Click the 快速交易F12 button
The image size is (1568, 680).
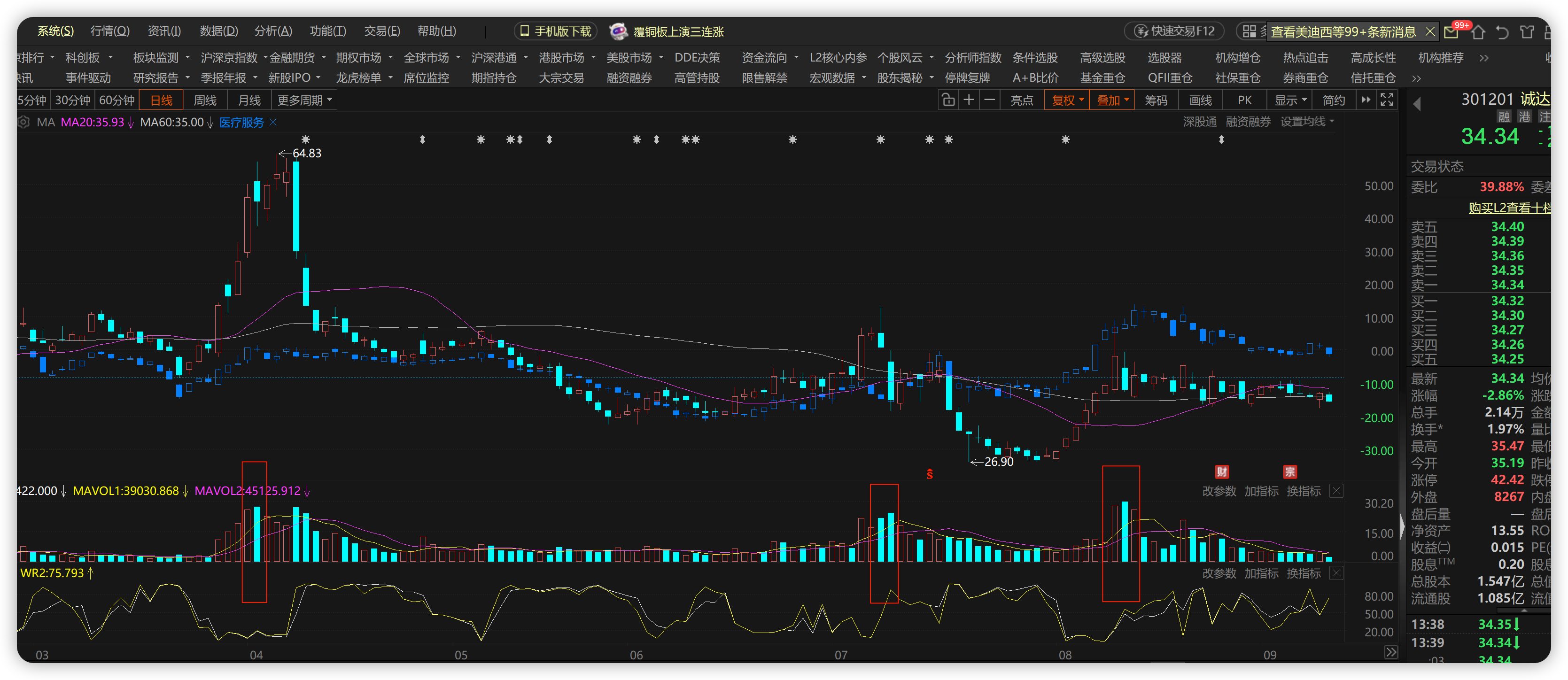coord(1174,31)
